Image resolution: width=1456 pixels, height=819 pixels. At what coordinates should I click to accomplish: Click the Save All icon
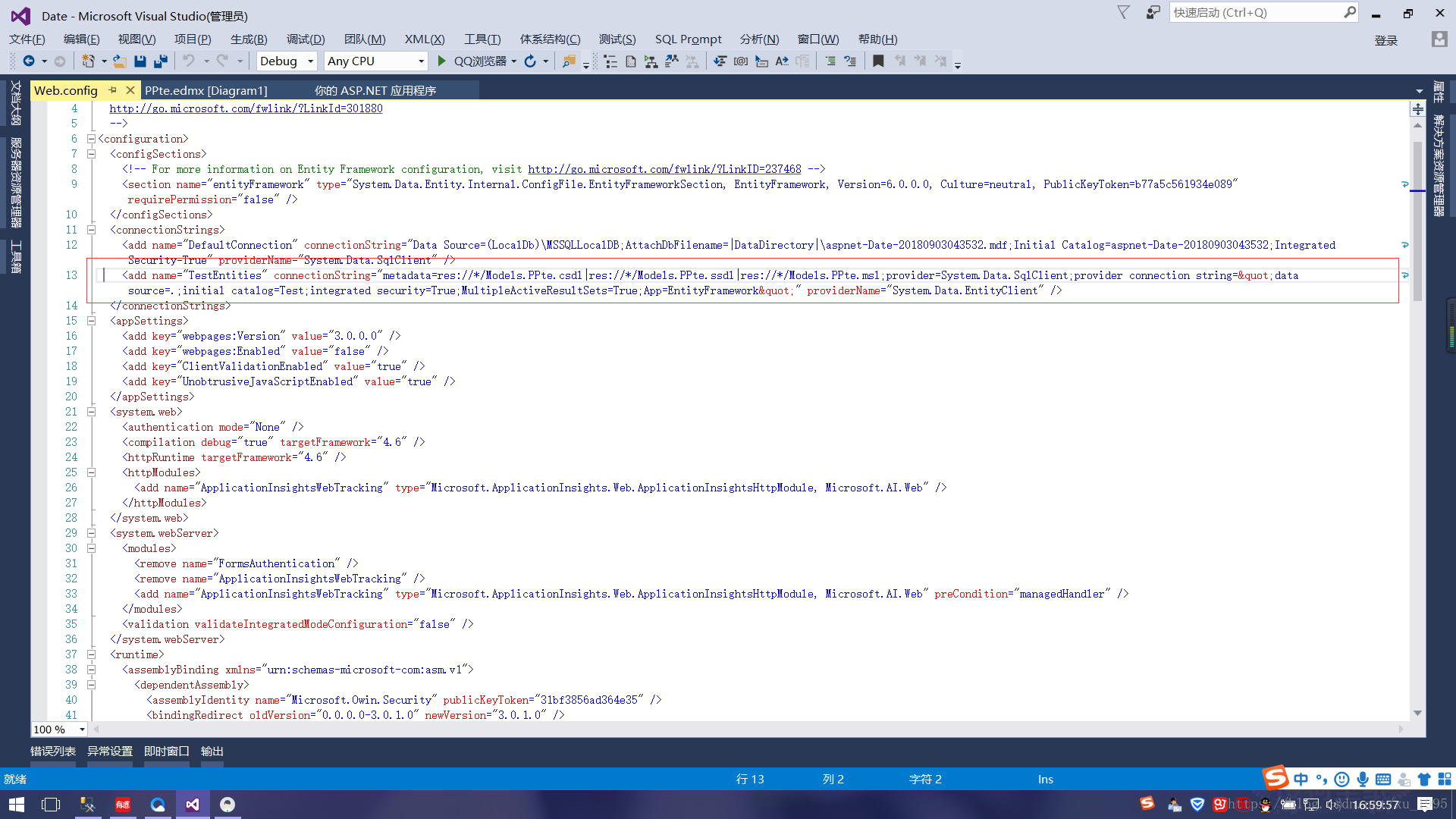tap(160, 61)
